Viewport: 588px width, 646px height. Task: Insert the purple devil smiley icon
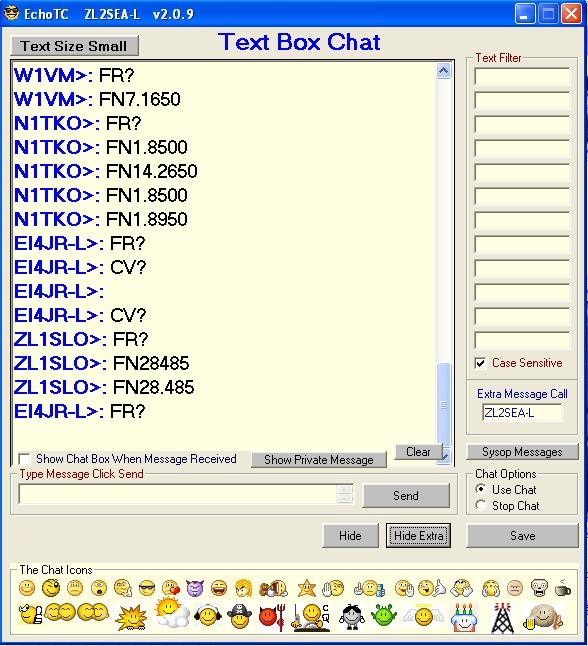[195, 588]
